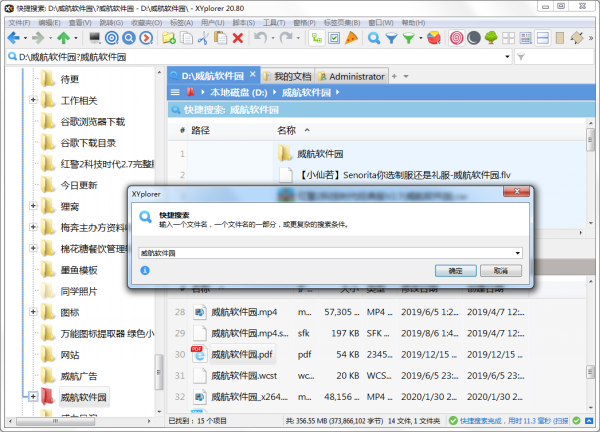
Task: Expand the 工作相关 folder tree node
Action: point(33,101)
